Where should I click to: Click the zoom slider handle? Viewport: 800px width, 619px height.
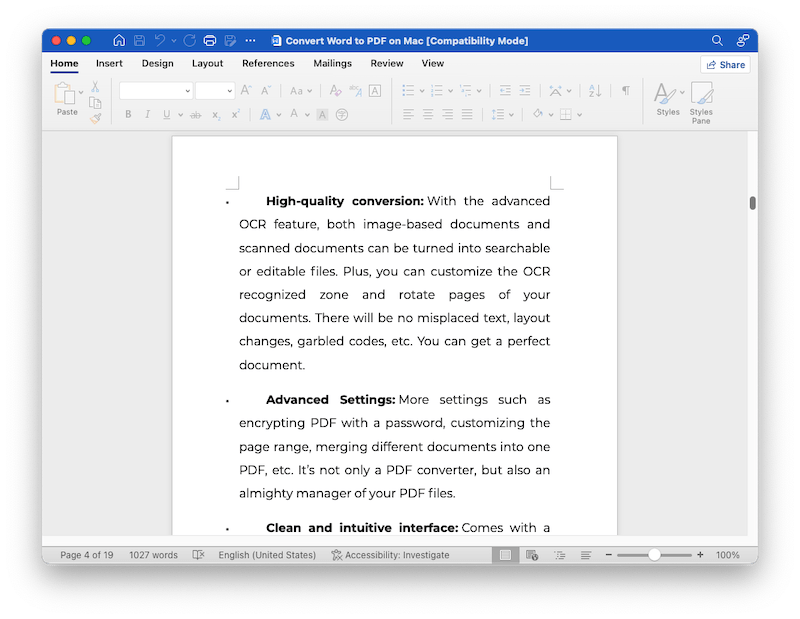click(654, 555)
